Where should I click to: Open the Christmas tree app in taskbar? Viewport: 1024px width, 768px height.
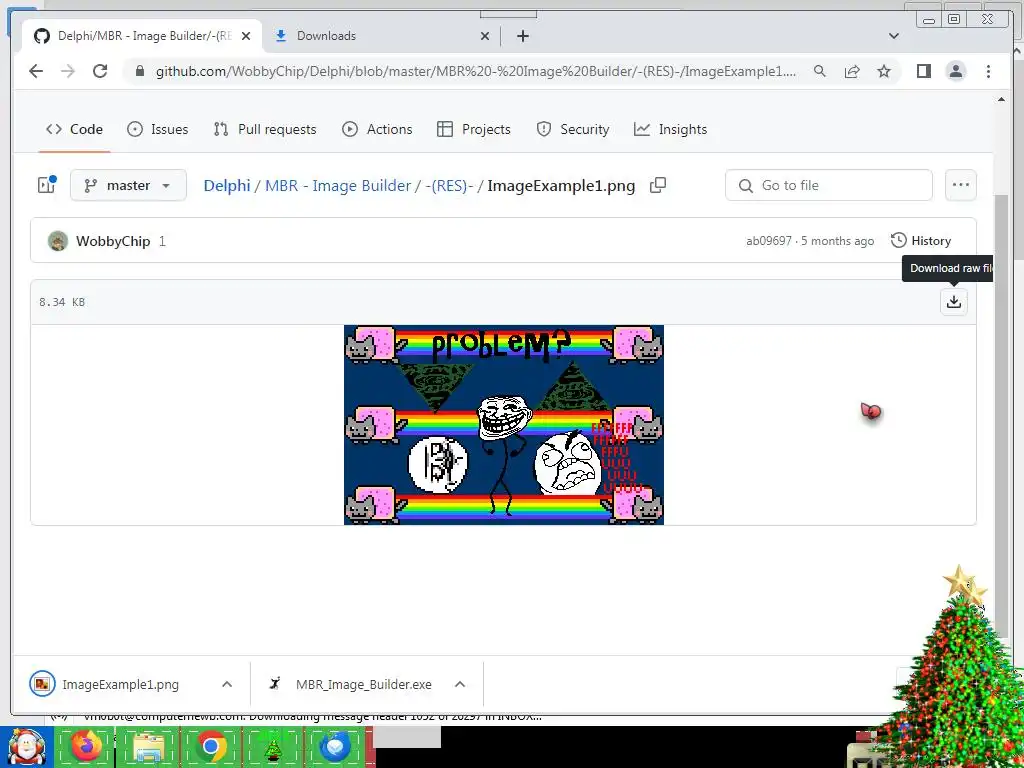tap(273, 746)
